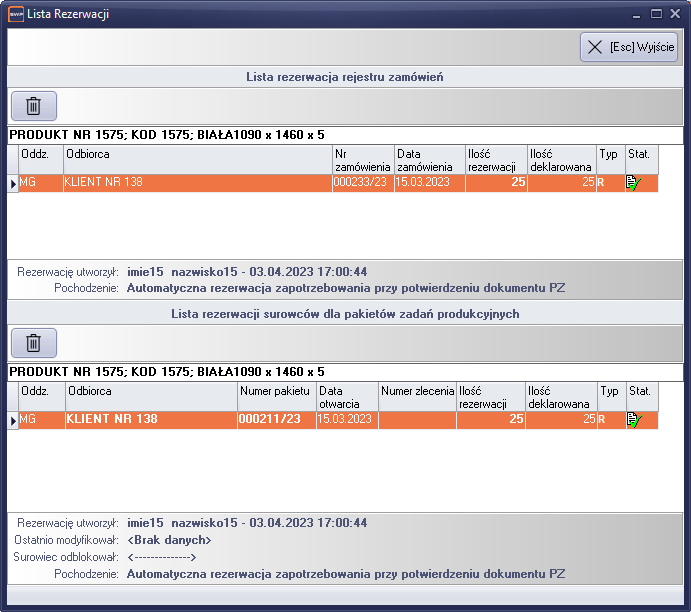691x612 pixels.
Task: Click the status icon in the package reservation row
Action: pyautogui.click(x=633, y=420)
